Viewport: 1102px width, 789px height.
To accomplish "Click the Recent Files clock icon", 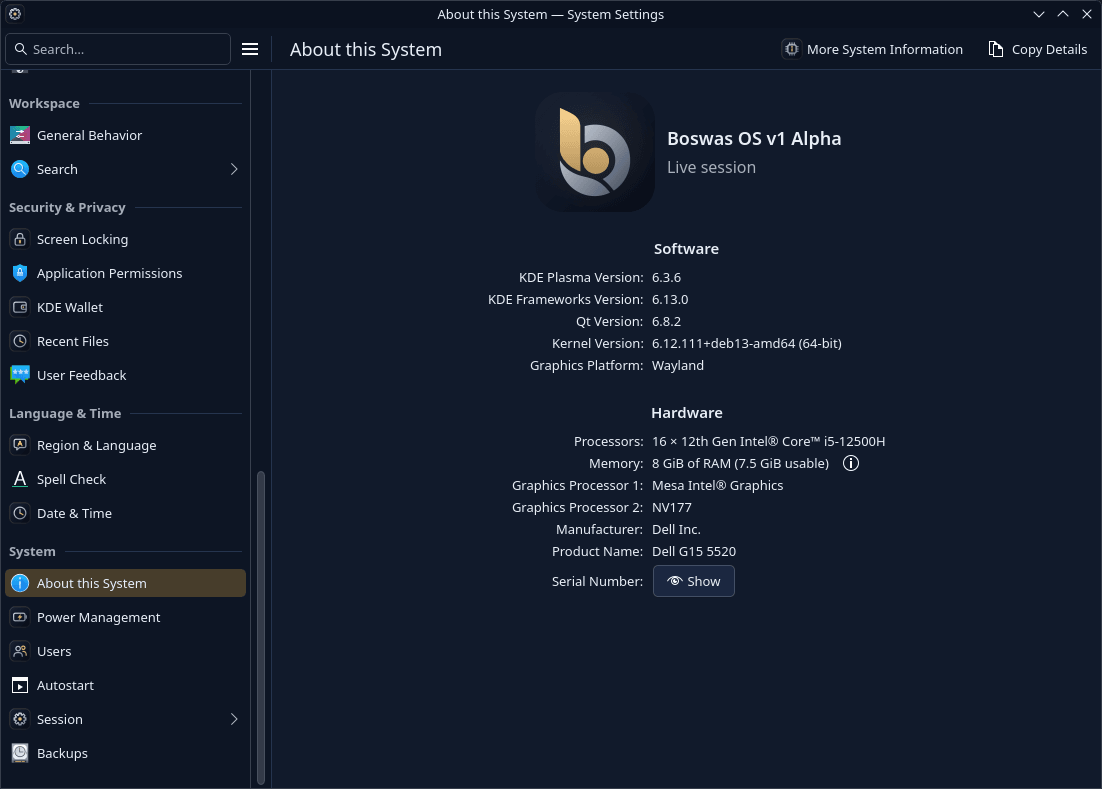I will coord(20,341).
